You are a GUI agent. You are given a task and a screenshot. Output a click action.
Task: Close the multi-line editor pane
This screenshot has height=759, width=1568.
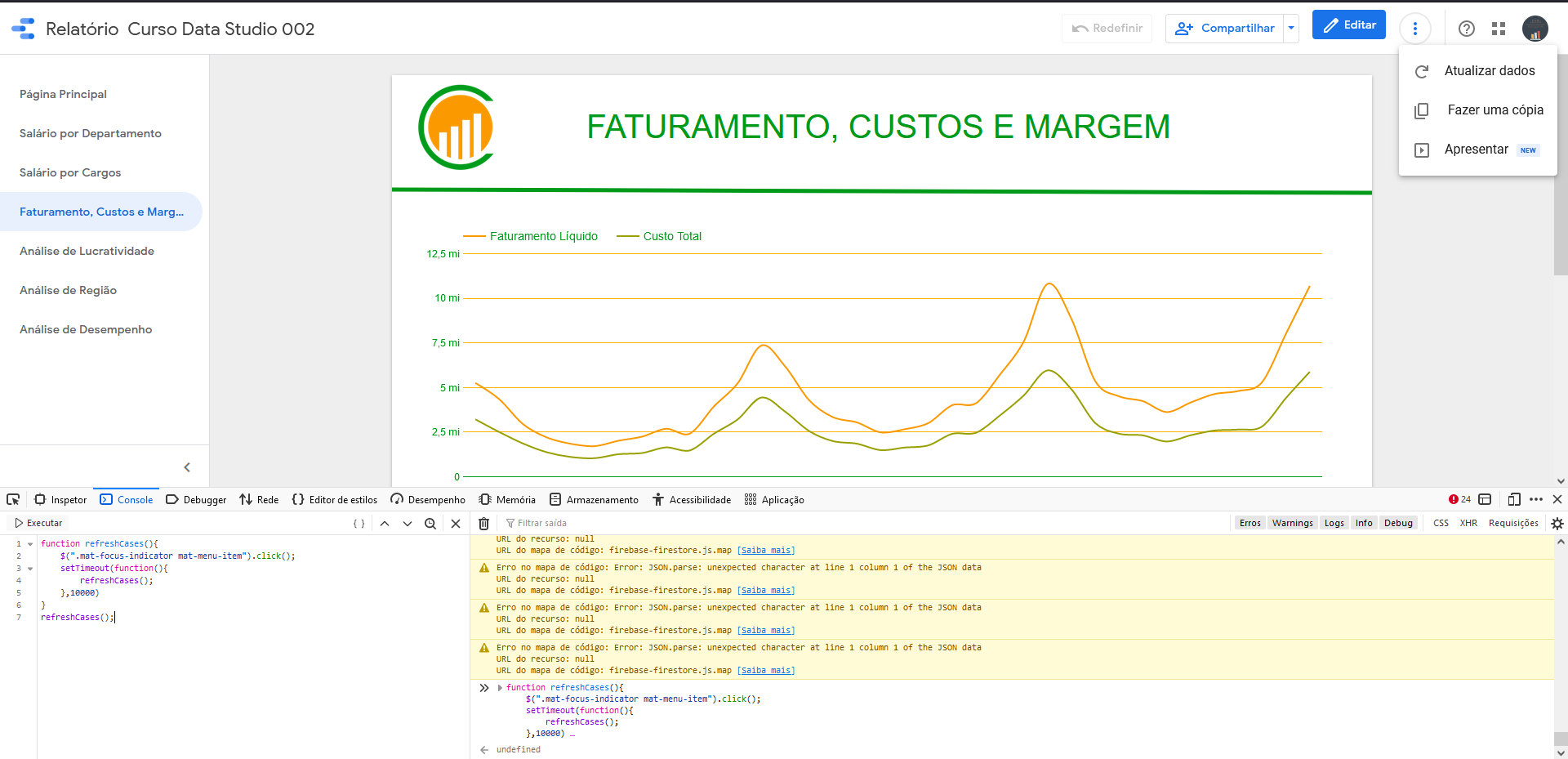[x=456, y=523]
